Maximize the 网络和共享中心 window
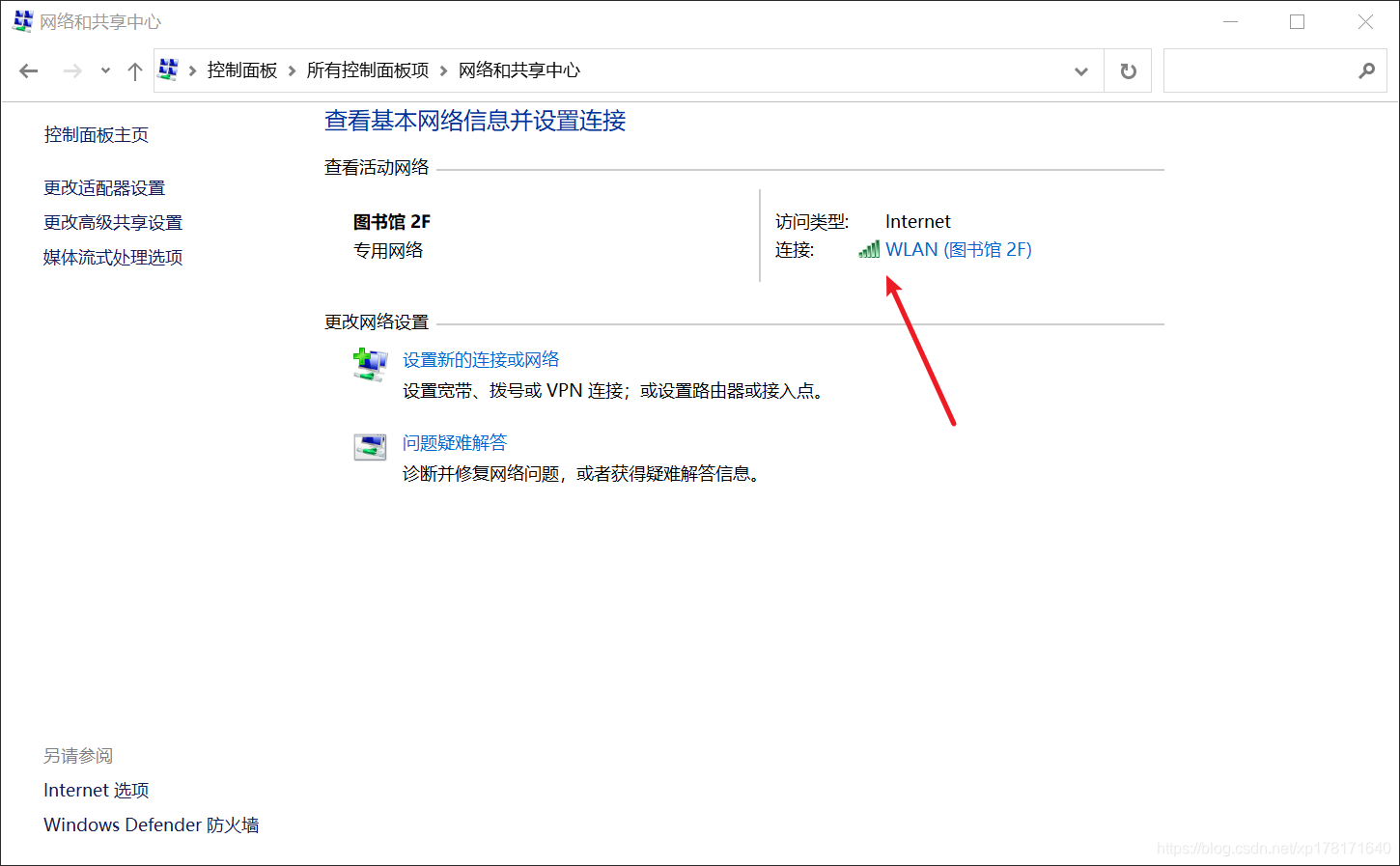This screenshot has width=1400, height=866. point(1297,21)
